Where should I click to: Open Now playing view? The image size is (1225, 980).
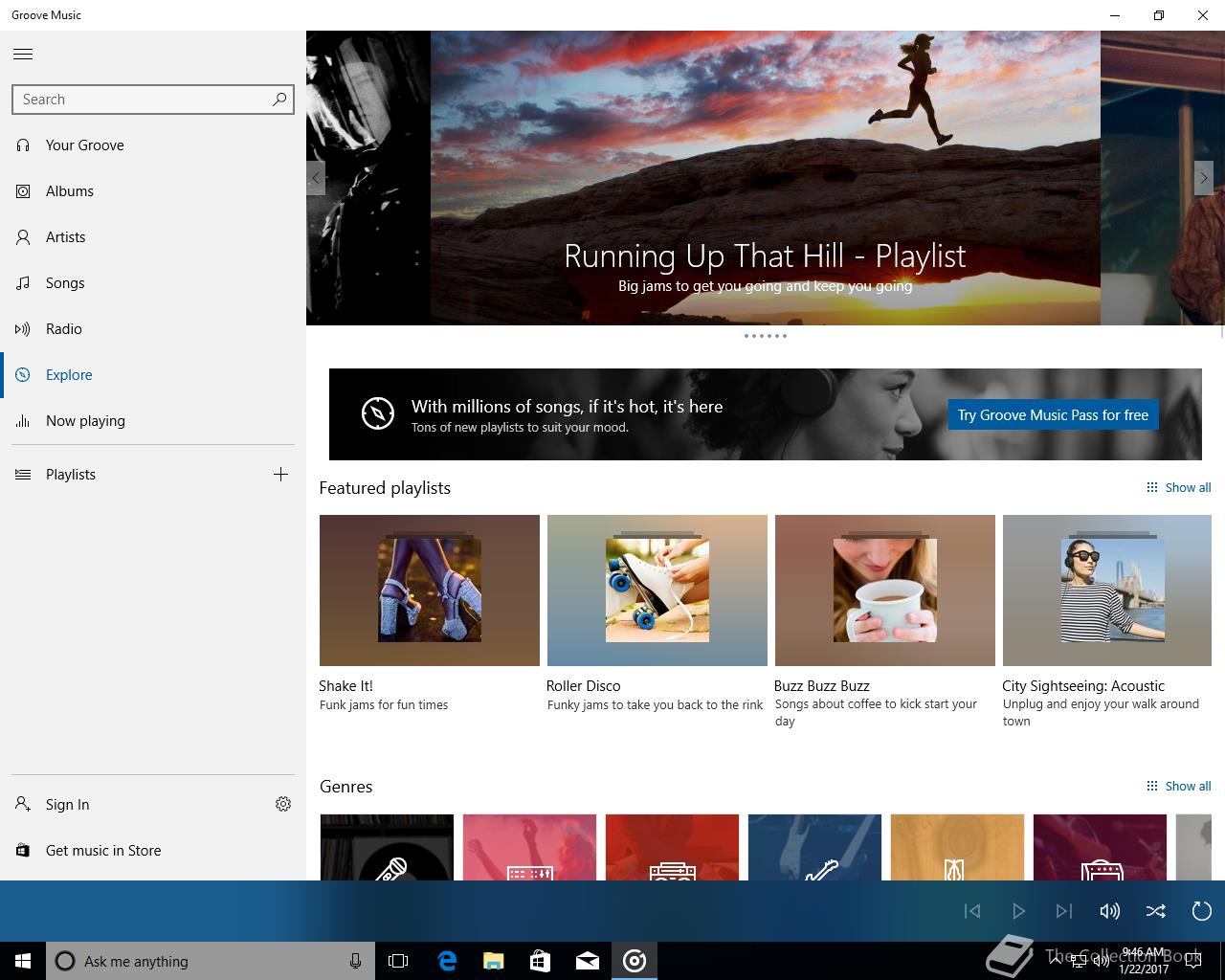click(x=153, y=421)
